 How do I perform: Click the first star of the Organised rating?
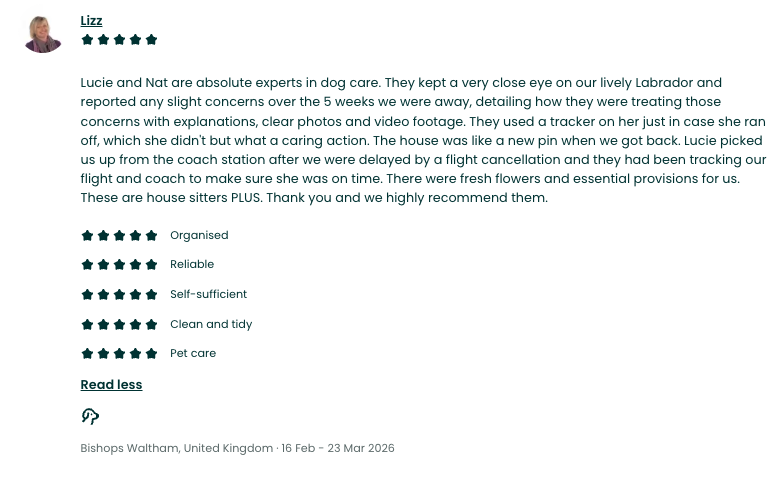pyautogui.click(x=87, y=235)
